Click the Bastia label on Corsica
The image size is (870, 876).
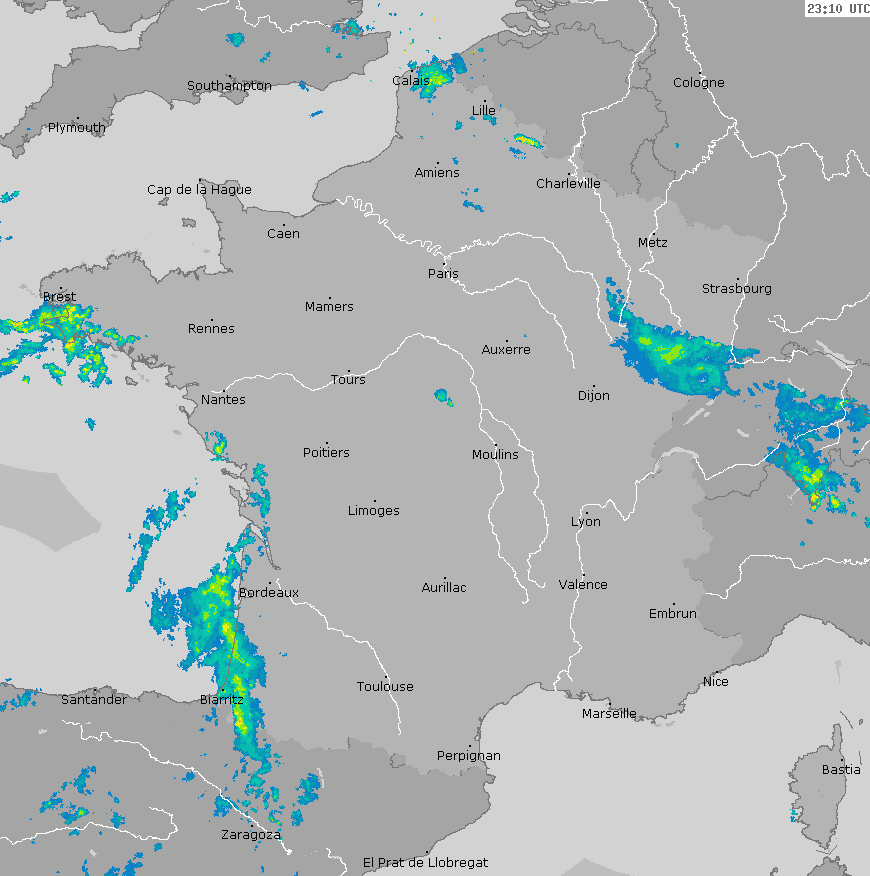point(841,770)
